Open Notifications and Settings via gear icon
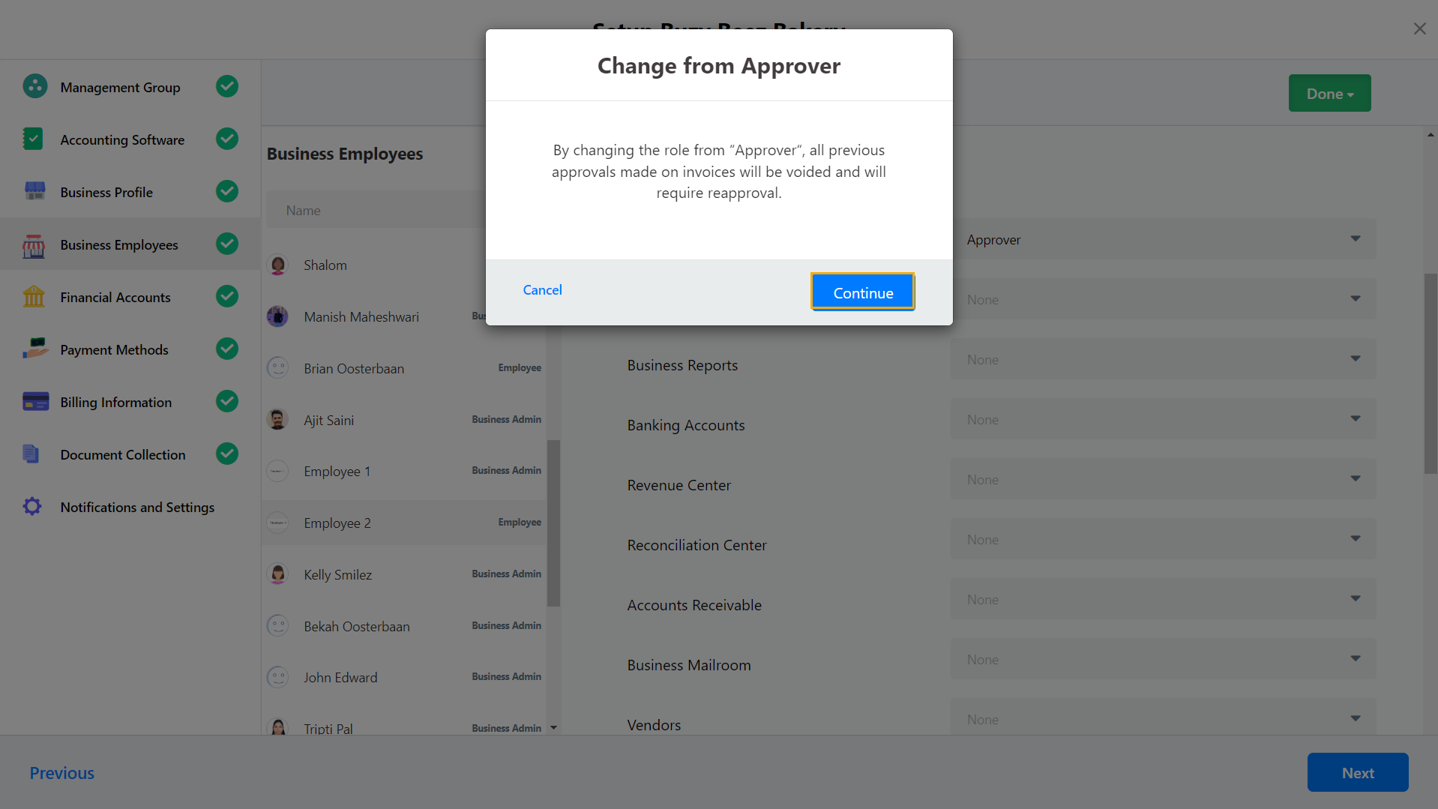Image resolution: width=1438 pixels, height=809 pixels. point(35,507)
